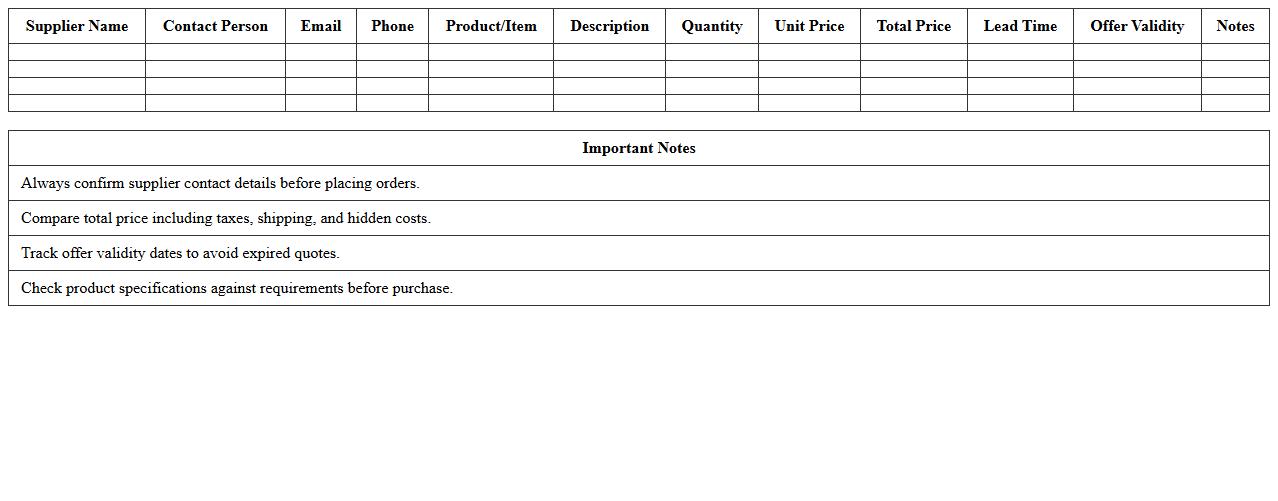Click the first empty cell under Supplier Name
This screenshot has width=1278, height=501.
click(77, 52)
